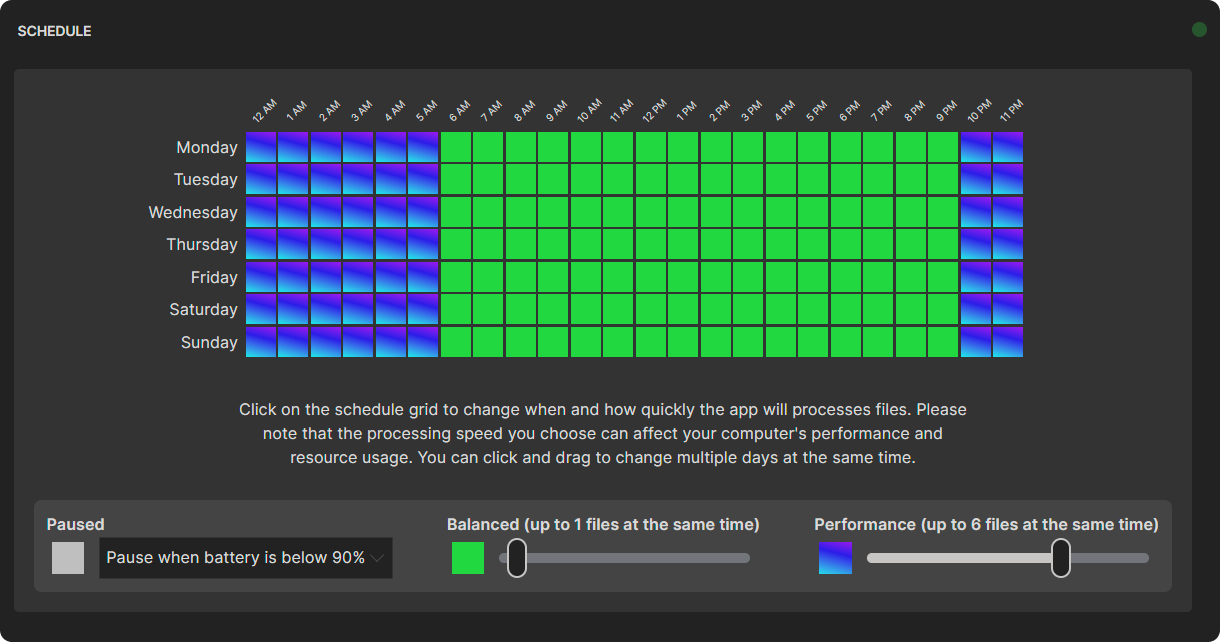The height and width of the screenshot is (642, 1220).
Task: Click the dropdown chevron next to battery option
Action: pyautogui.click(x=378, y=557)
